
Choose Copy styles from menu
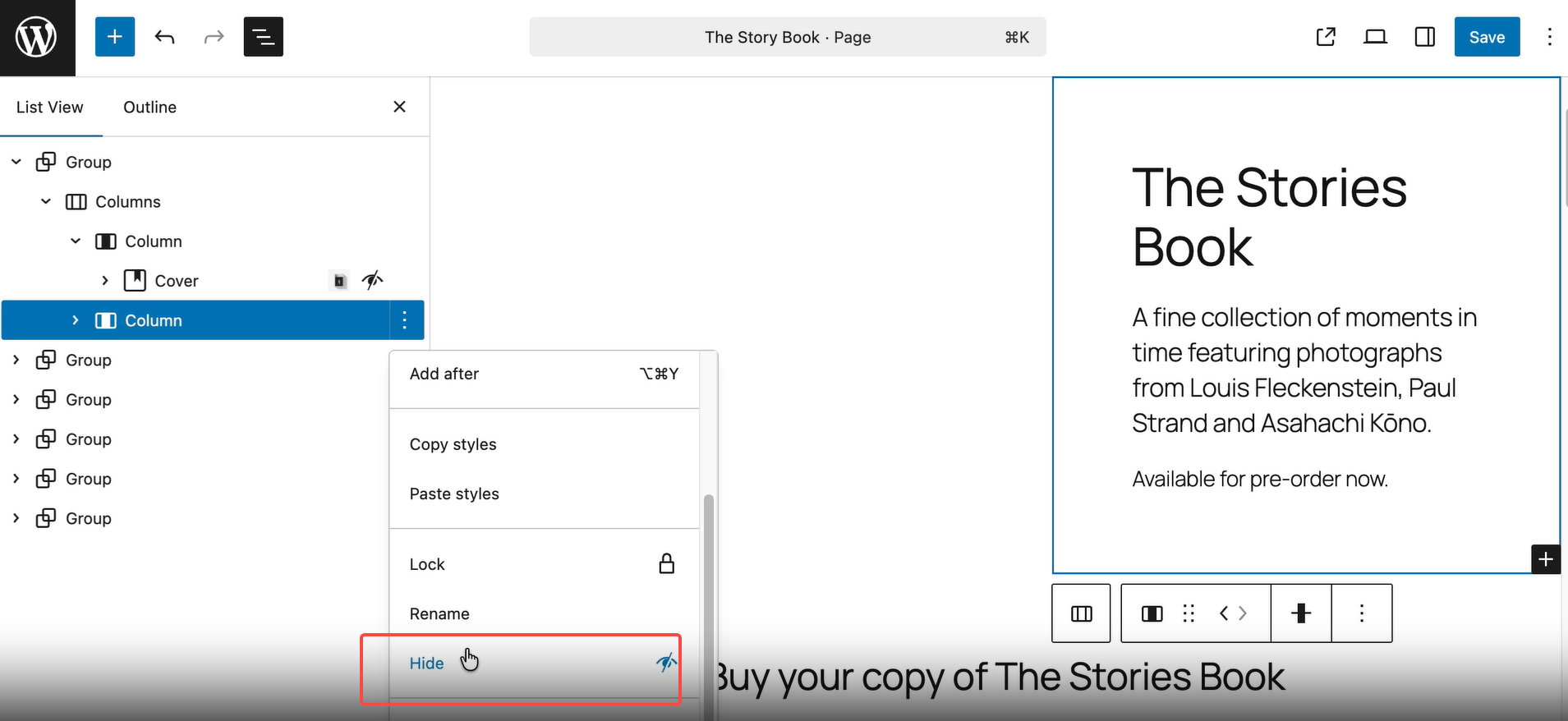(x=453, y=444)
